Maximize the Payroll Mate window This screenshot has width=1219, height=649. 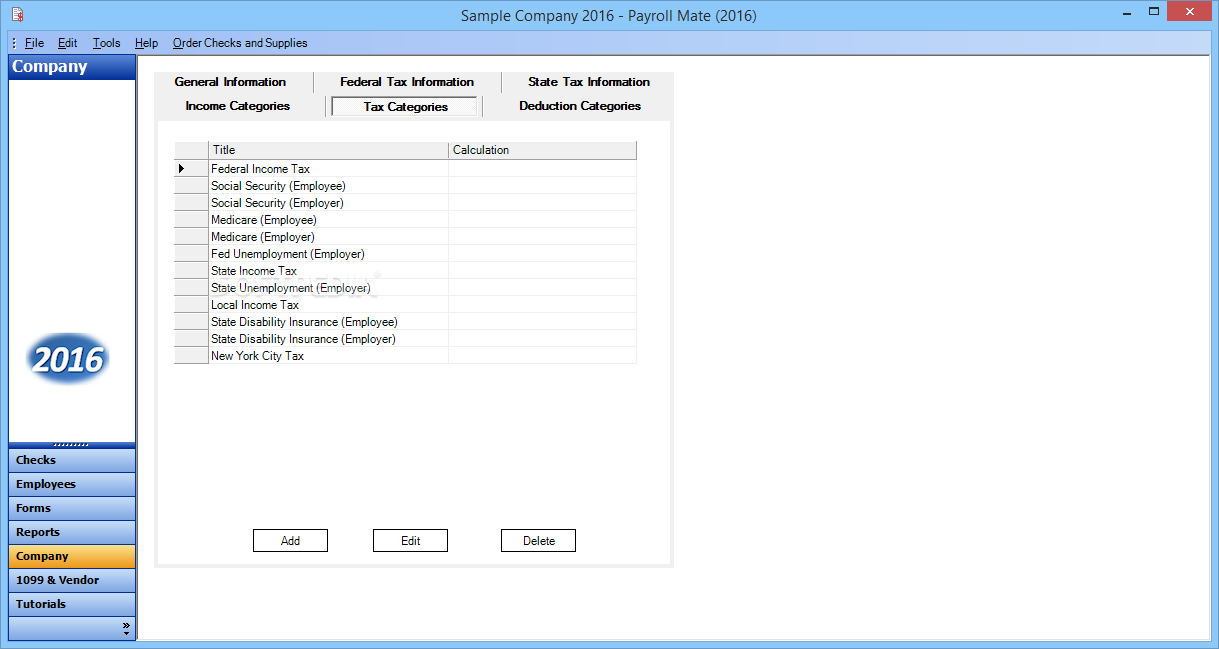1154,12
